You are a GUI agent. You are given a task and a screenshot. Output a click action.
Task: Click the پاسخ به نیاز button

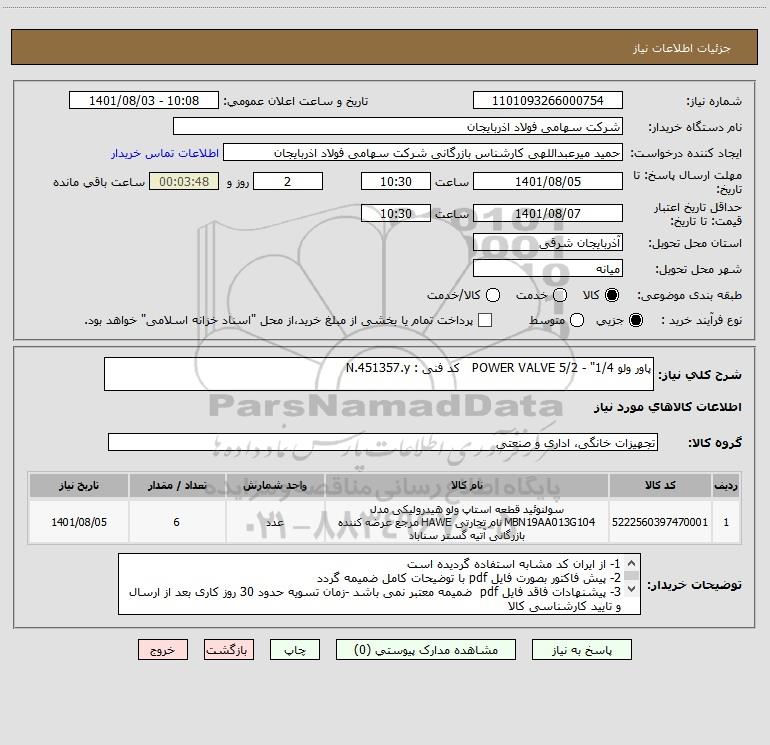coord(581,650)
